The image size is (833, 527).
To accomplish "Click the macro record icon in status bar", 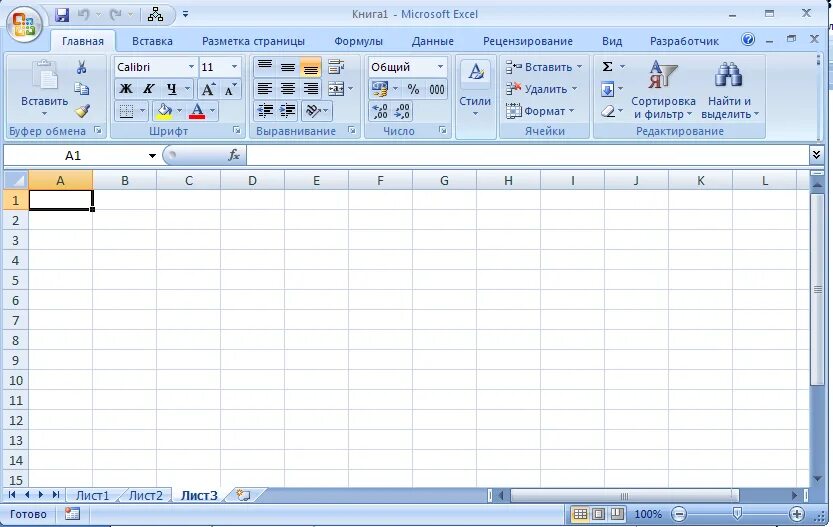I will 72,514.
